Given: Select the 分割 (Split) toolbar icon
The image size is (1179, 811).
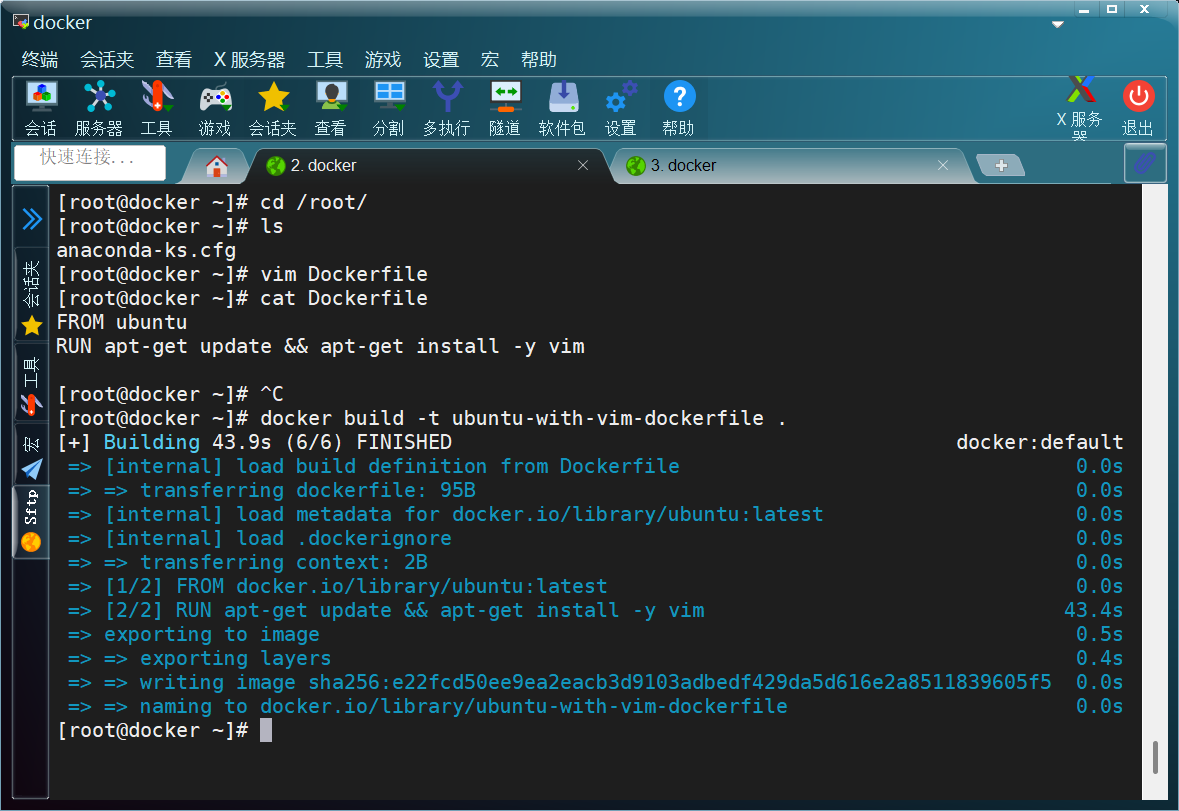Looking at the screenshot, I should click(389, 108).
